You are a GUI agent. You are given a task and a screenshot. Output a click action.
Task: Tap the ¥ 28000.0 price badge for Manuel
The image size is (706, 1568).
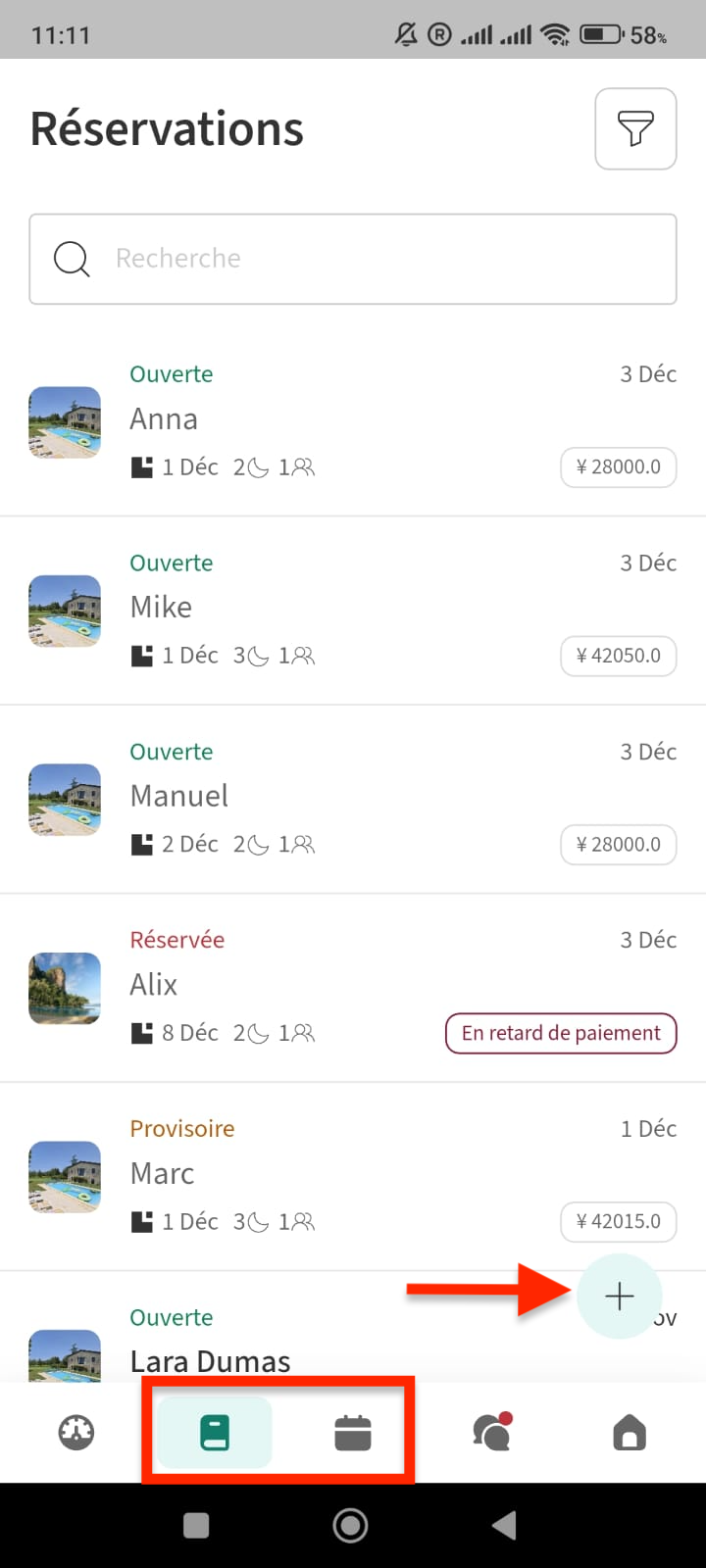618,844
